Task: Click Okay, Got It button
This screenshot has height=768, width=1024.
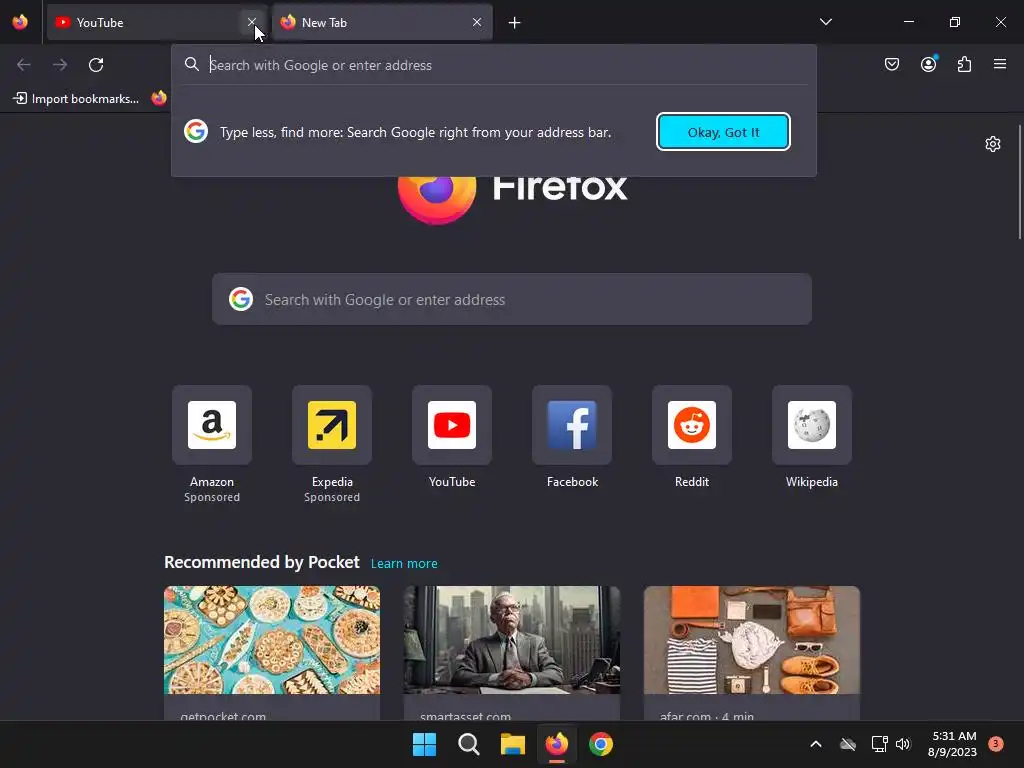Action: click(x=723, y=132)
